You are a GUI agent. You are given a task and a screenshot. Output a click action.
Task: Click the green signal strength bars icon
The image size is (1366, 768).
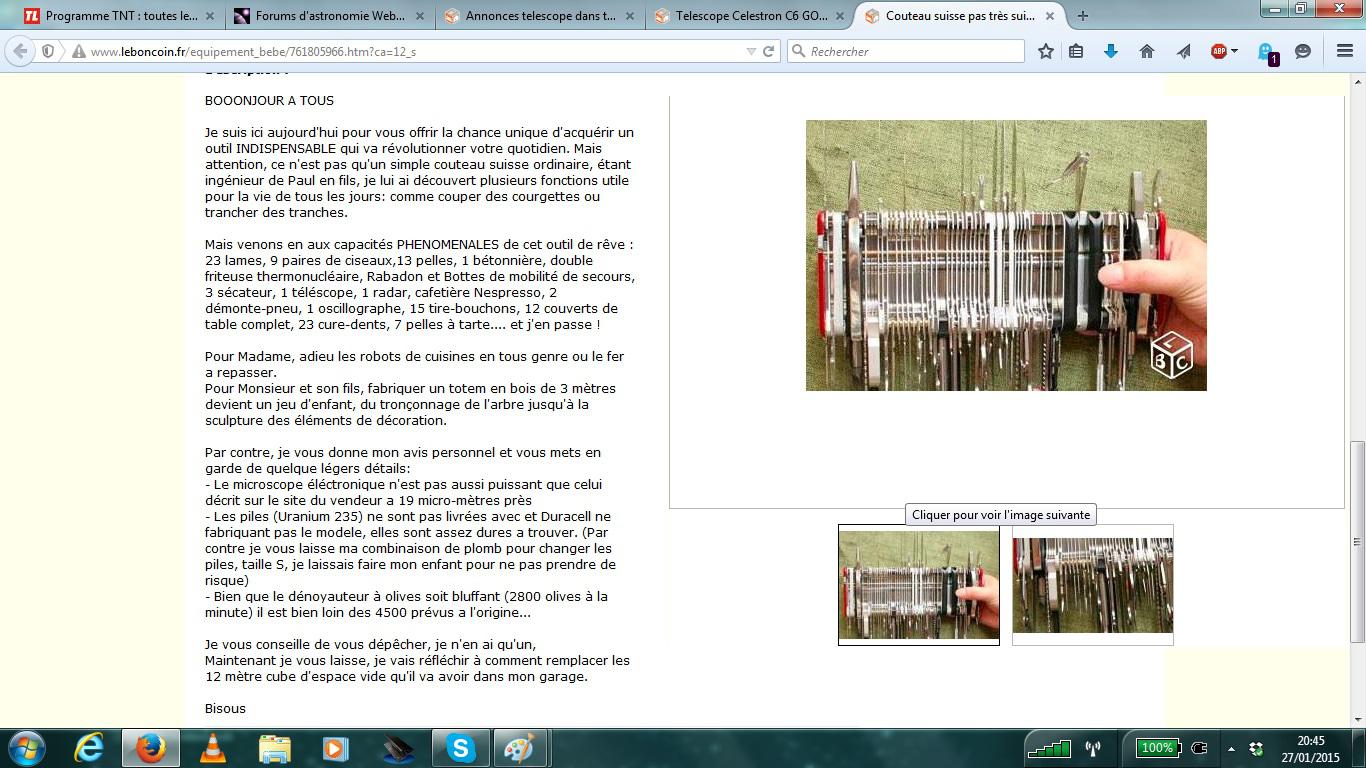pos(1049,748)
